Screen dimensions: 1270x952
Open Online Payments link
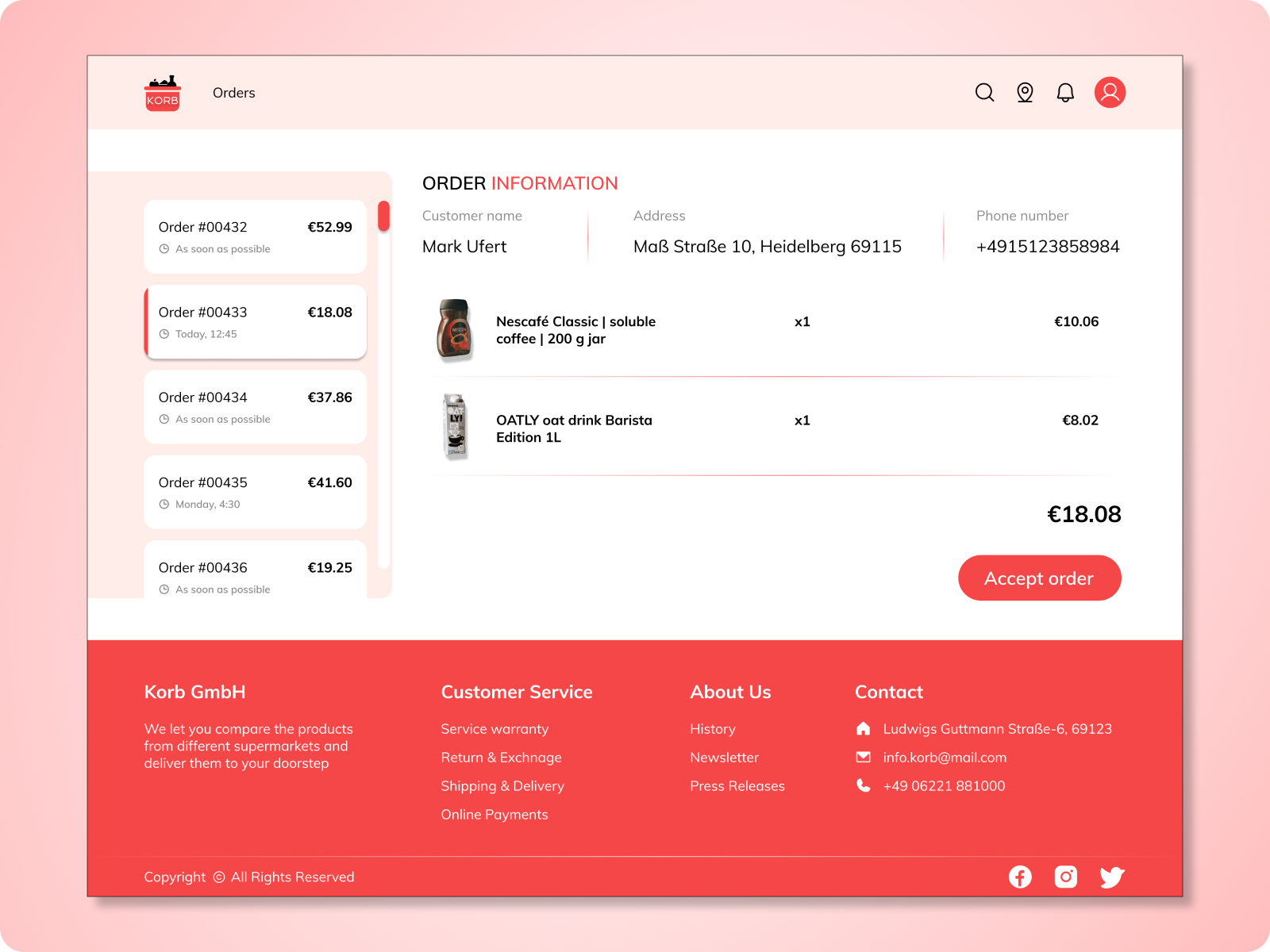(495, 815)
